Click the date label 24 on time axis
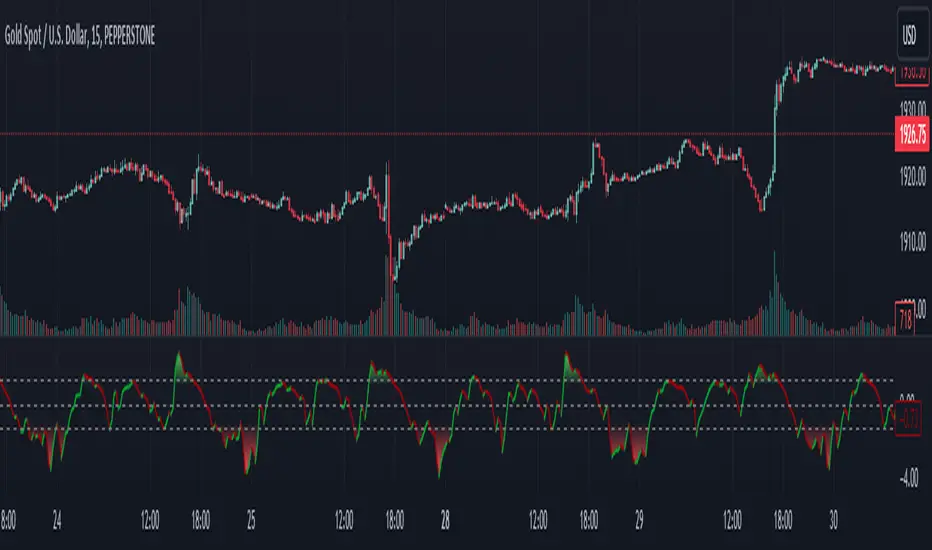The image size is (932, 550). [57, 520]
